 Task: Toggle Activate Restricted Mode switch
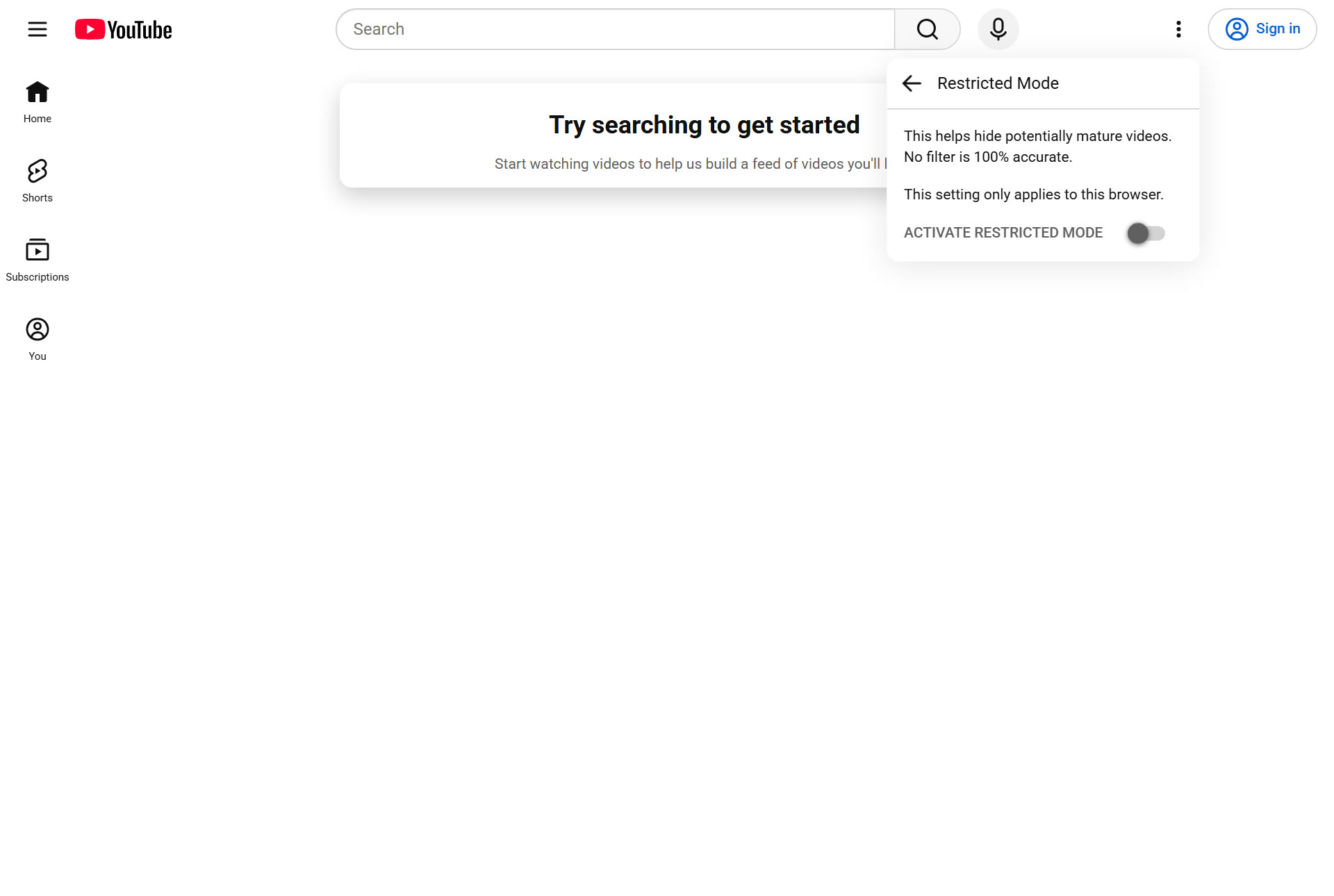click(1146, 233)
